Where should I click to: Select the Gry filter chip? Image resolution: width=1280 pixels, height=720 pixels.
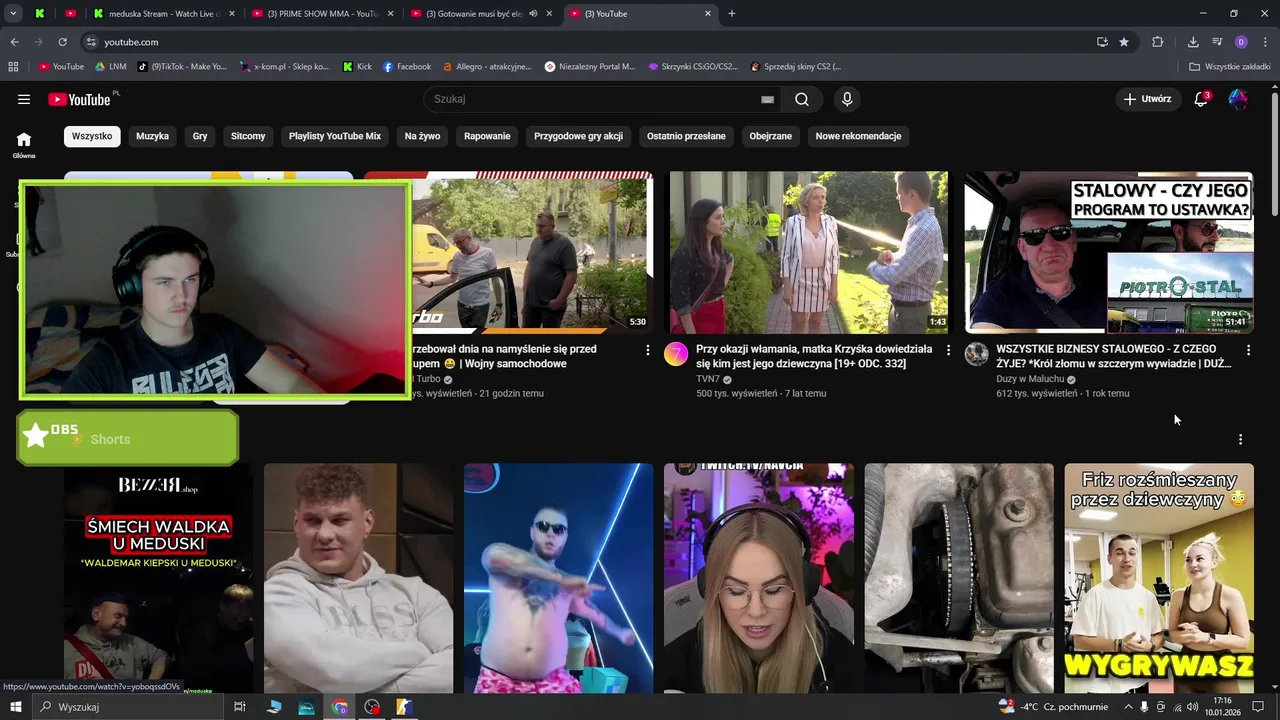pos(200,136)
